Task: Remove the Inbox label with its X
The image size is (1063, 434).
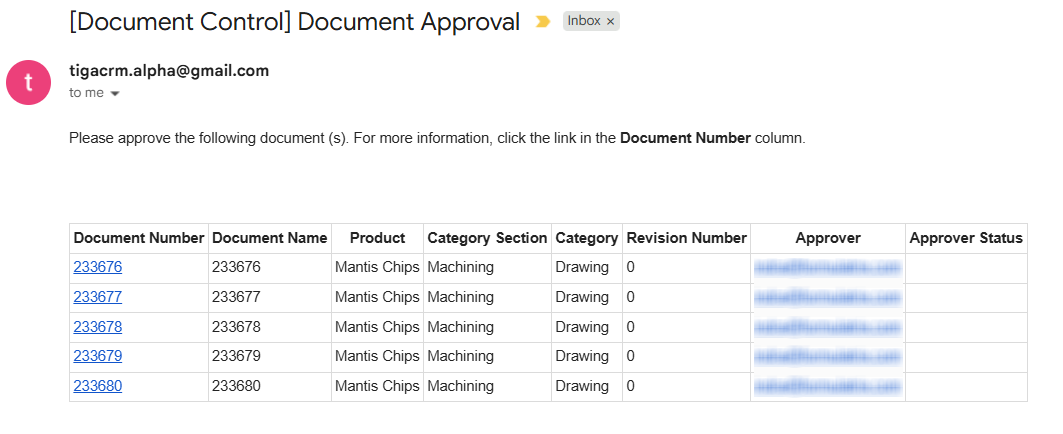Action: (610, 22)
